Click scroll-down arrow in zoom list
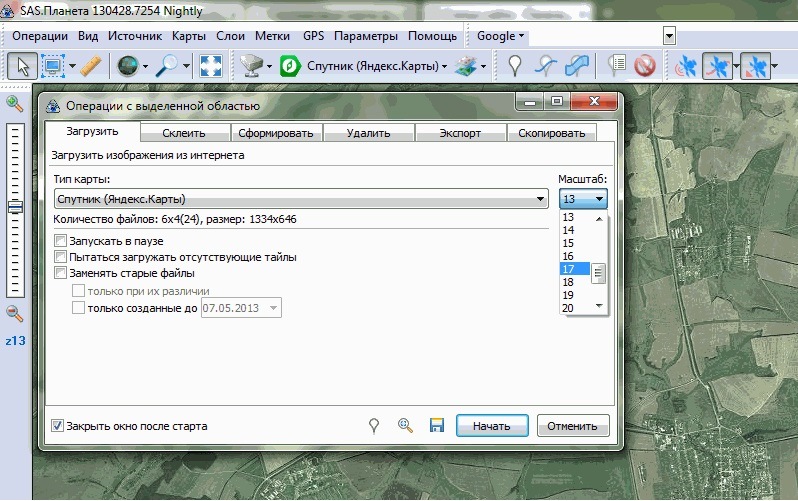The height and width of the screenshot is (501, 798). click(599, 305)
